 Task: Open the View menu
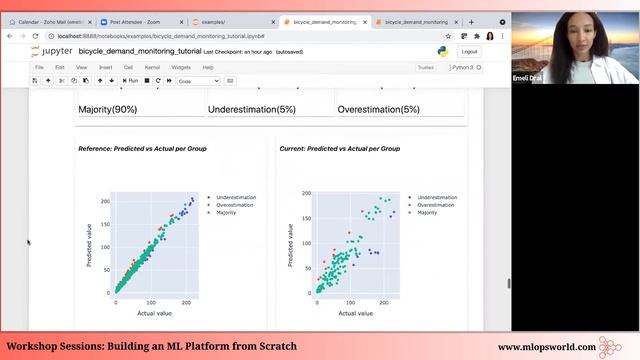tap(82, 67)
